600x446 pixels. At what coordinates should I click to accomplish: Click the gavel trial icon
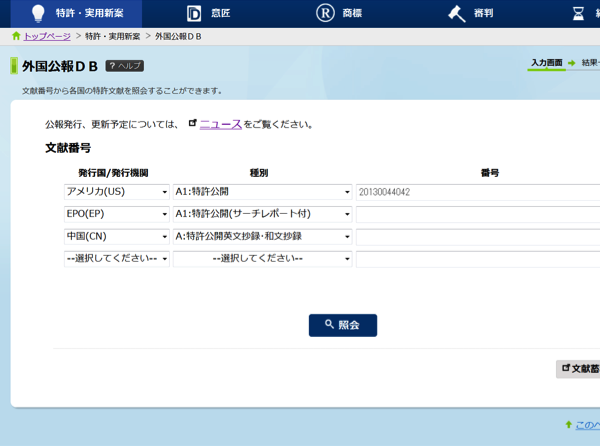click(x=457, y=14)
